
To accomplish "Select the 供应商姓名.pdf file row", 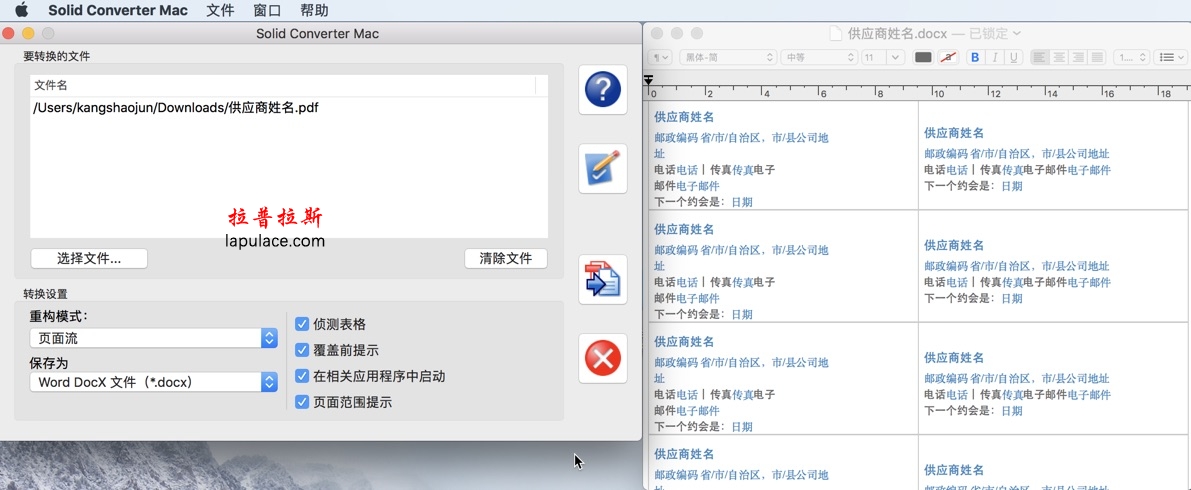I will click(x=289, y=108).
